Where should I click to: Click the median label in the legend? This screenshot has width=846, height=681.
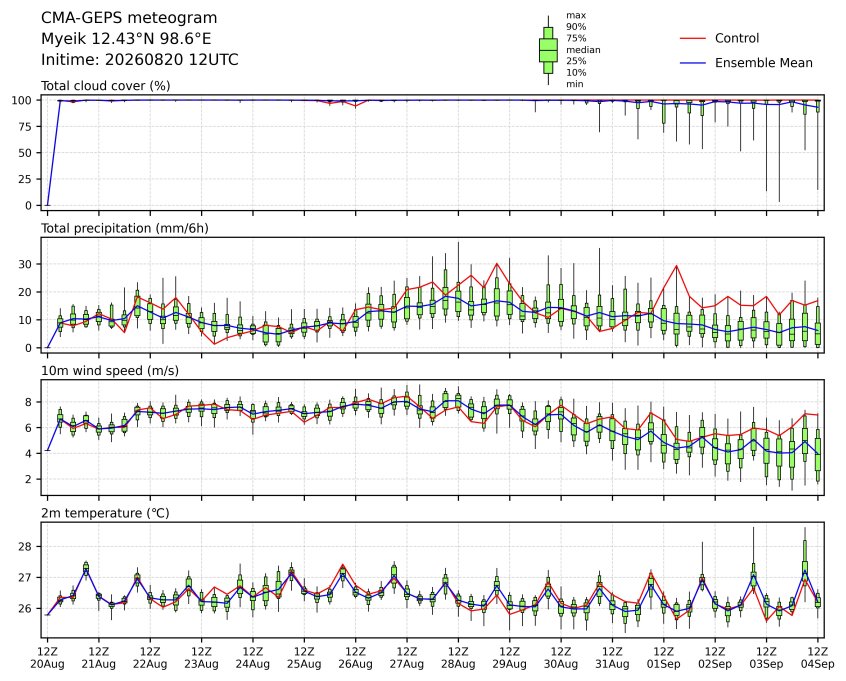point(583,50)
